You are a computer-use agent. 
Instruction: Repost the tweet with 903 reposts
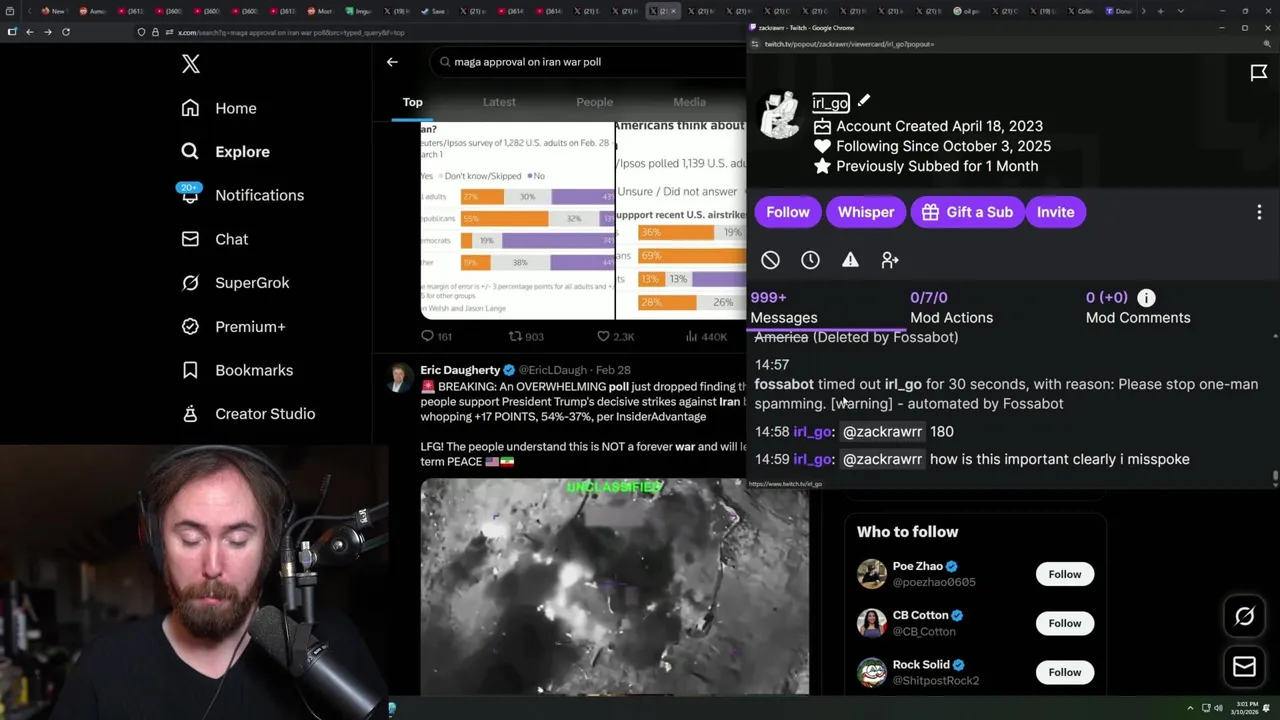(526, 337)
